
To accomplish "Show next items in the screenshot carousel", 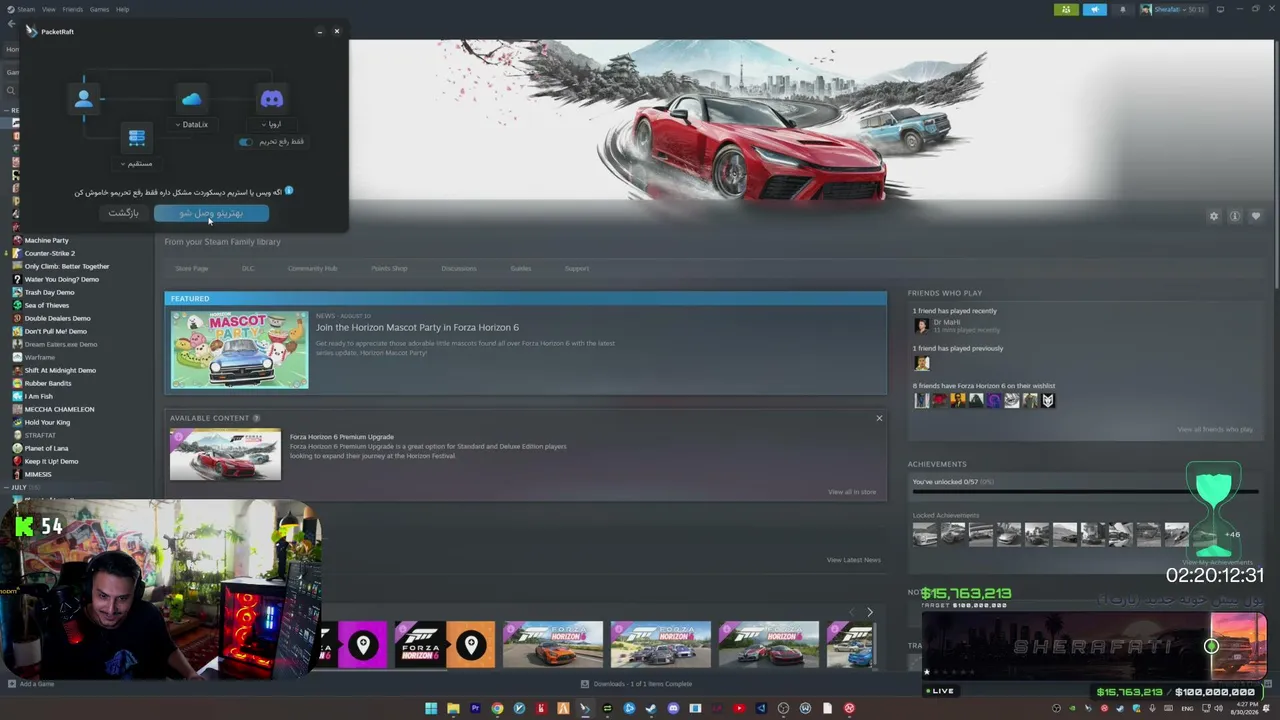I will pyautogui.click(x=869, y=612).
